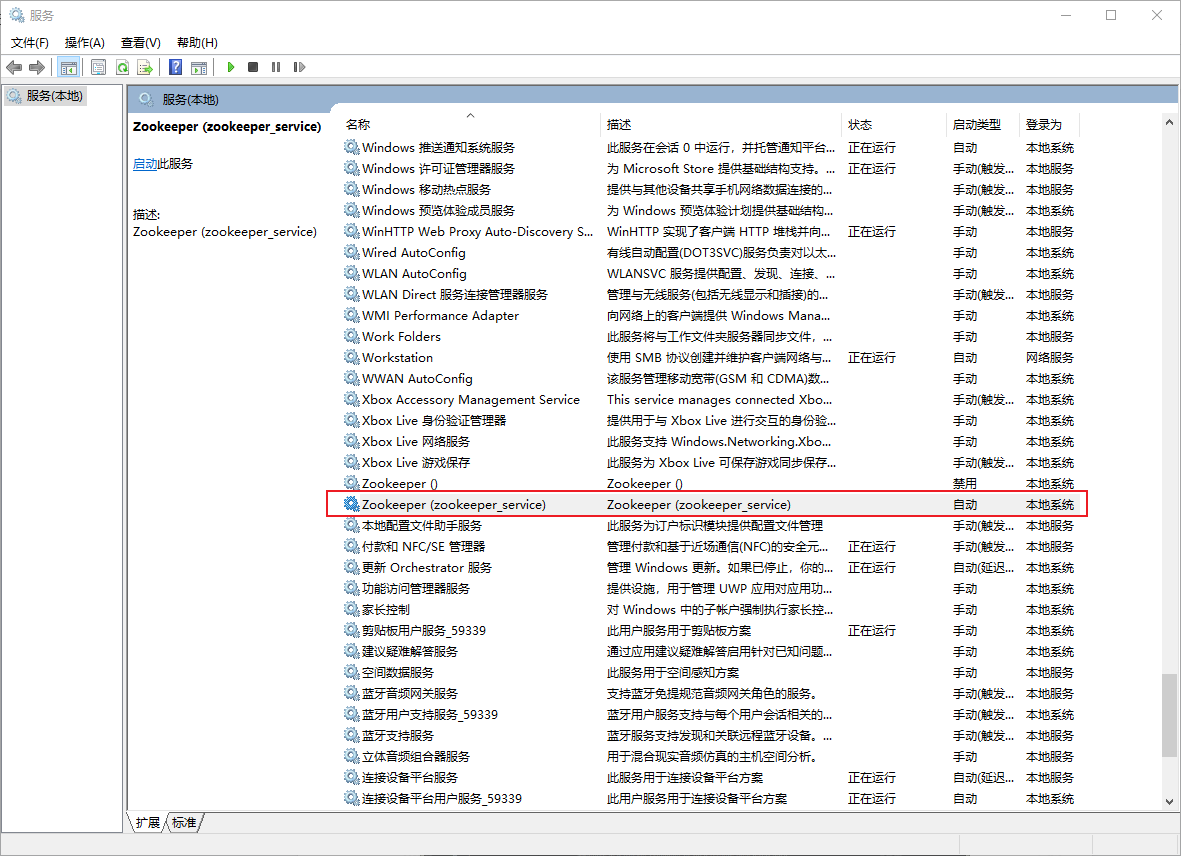Viewport: 1181px width, 856px height.
Task: Select Xbox Live 游戏保存 row
Action: tap(711, 462)
